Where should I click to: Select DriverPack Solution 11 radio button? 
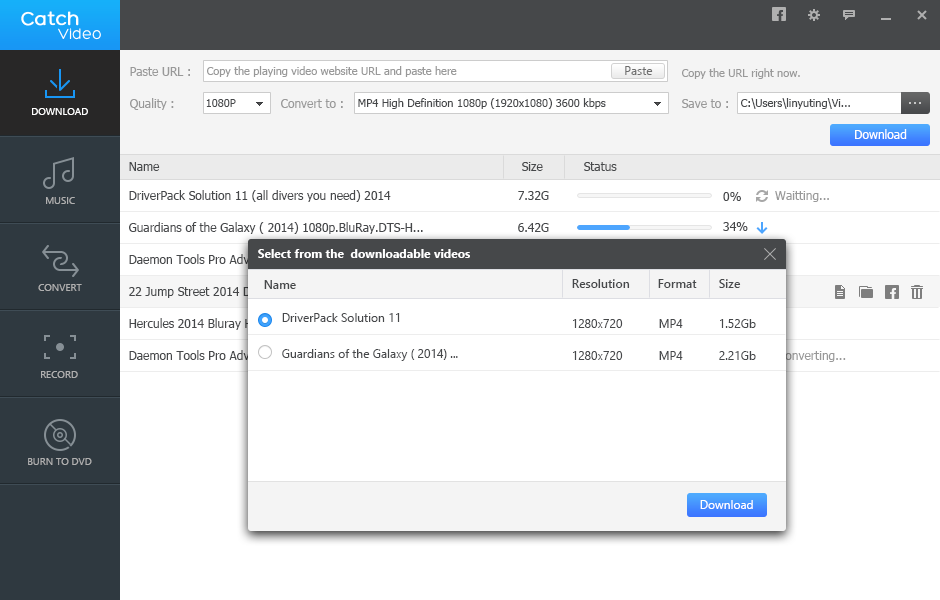tap(265, 319)
